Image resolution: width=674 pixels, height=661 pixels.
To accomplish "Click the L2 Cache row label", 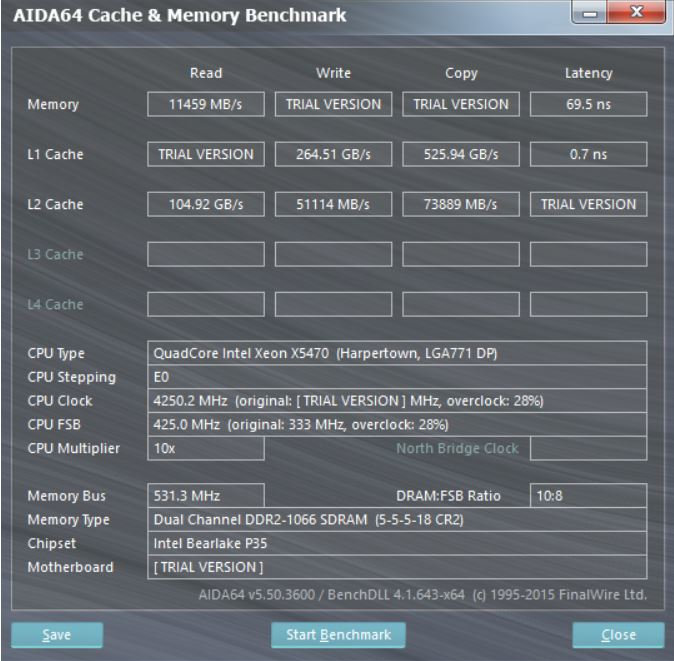I will [x=55, y=204].
